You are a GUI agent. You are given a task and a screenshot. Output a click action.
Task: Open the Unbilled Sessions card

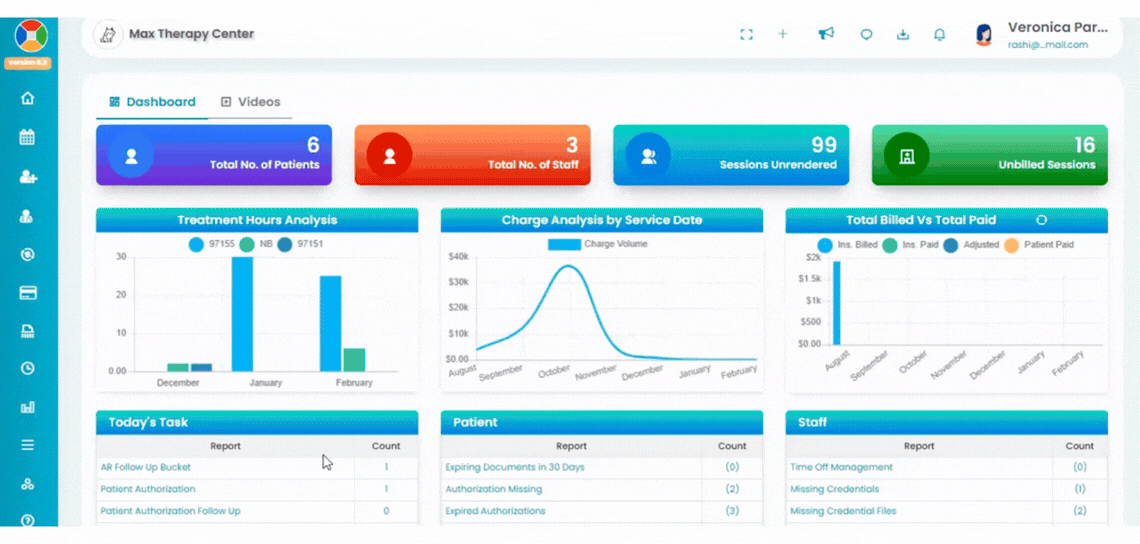(990, 155)
